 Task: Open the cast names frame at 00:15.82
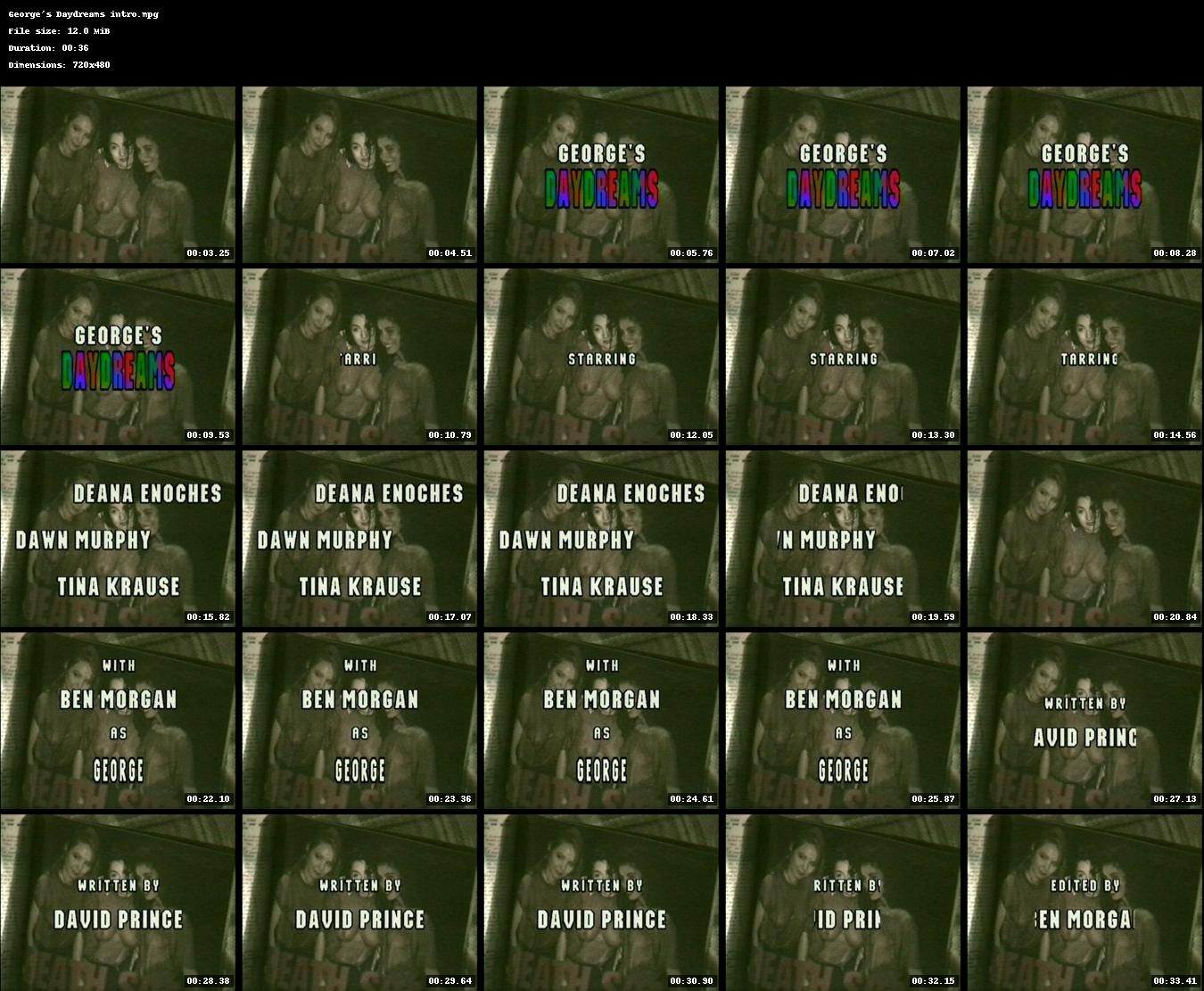(118, 539)
